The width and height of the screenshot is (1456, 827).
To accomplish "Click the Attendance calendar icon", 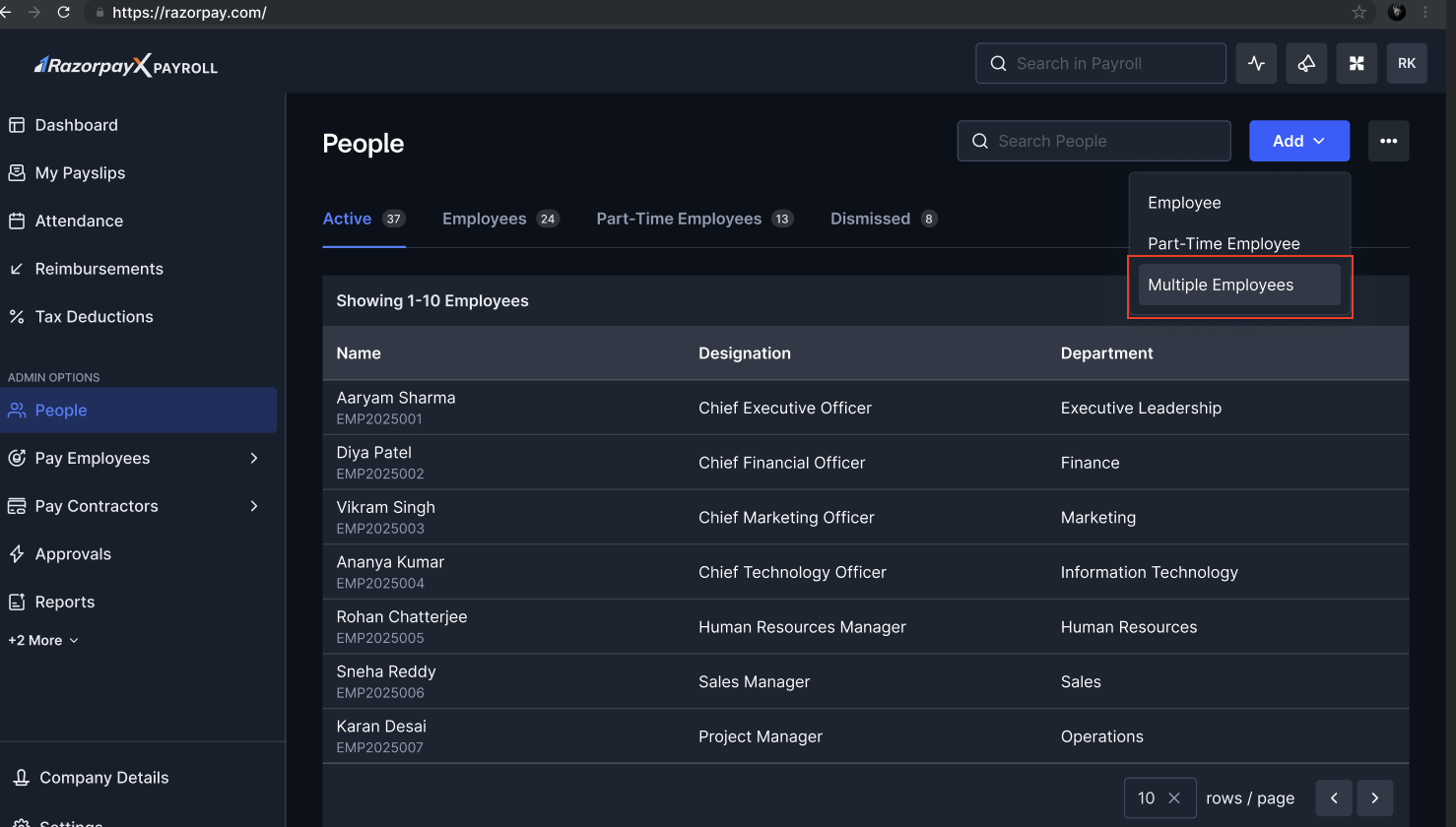I will [17, 221].
